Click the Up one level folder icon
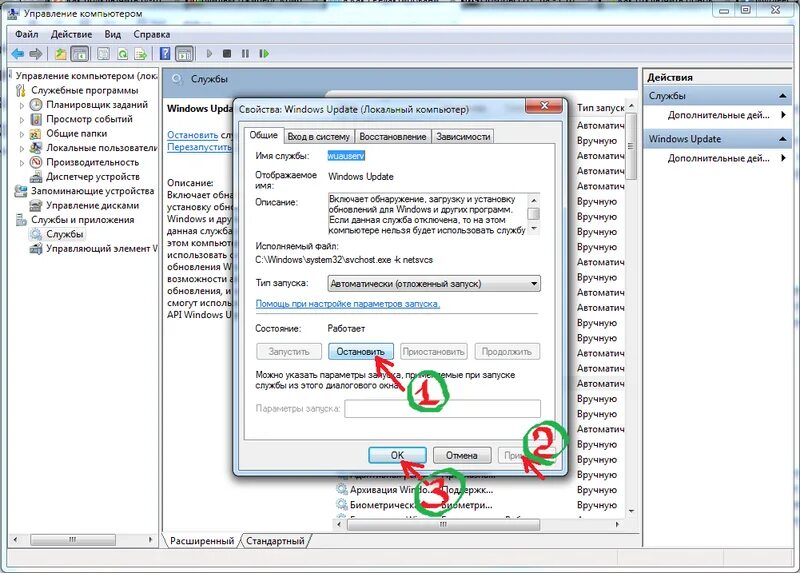Viewport: 800px width, 573px height. [61, 54]
